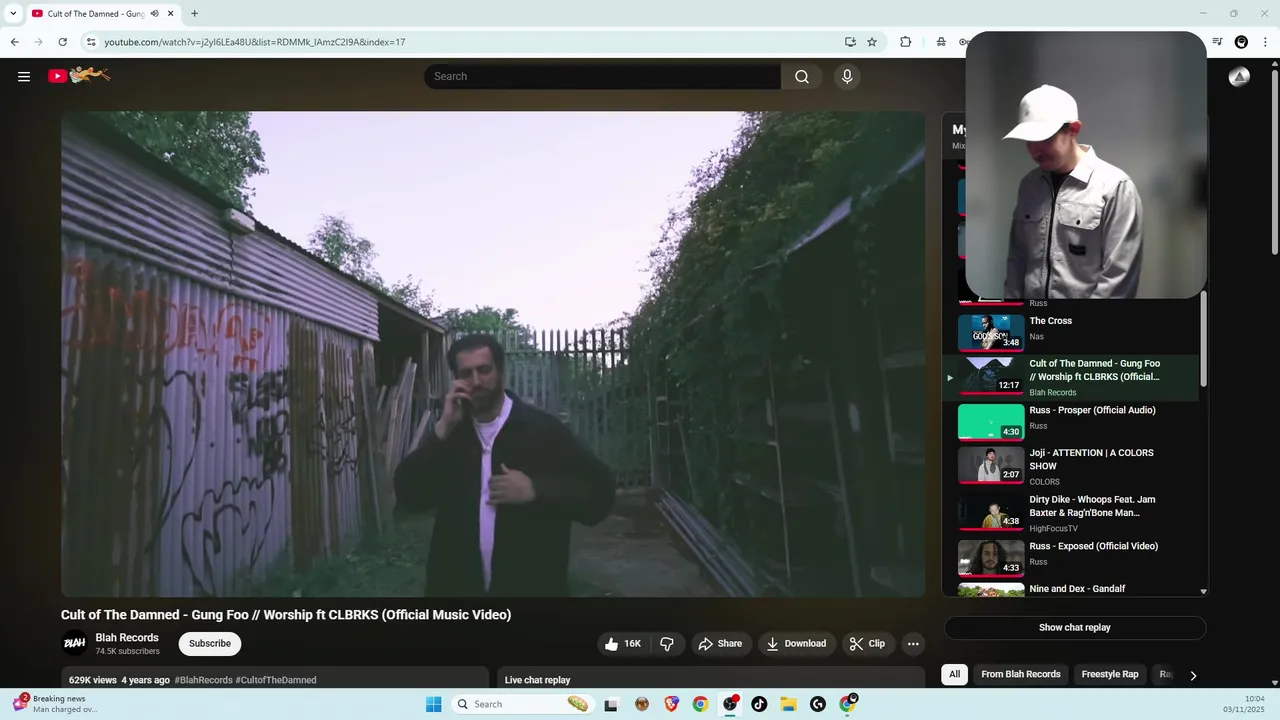This screenshot has width=1280, height=720.
Task: Open tab search dropdown arrow
Action: click(x=13, y=14)
